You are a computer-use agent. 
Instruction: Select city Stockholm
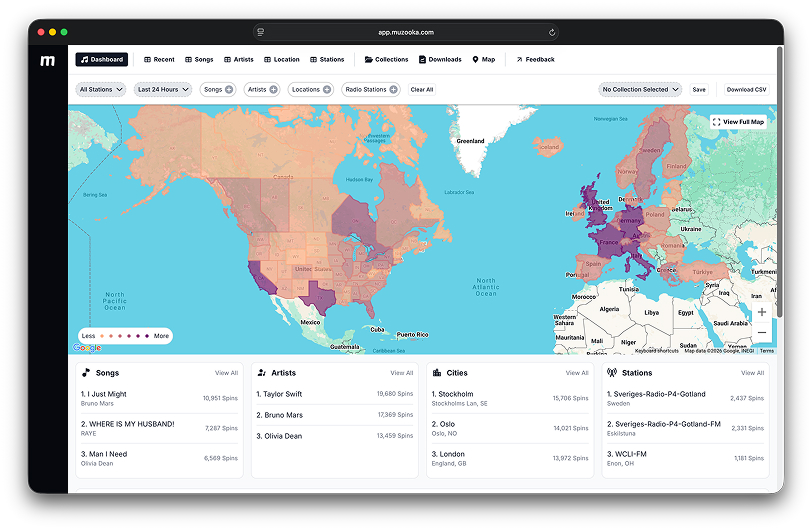(x=510, y=398)
